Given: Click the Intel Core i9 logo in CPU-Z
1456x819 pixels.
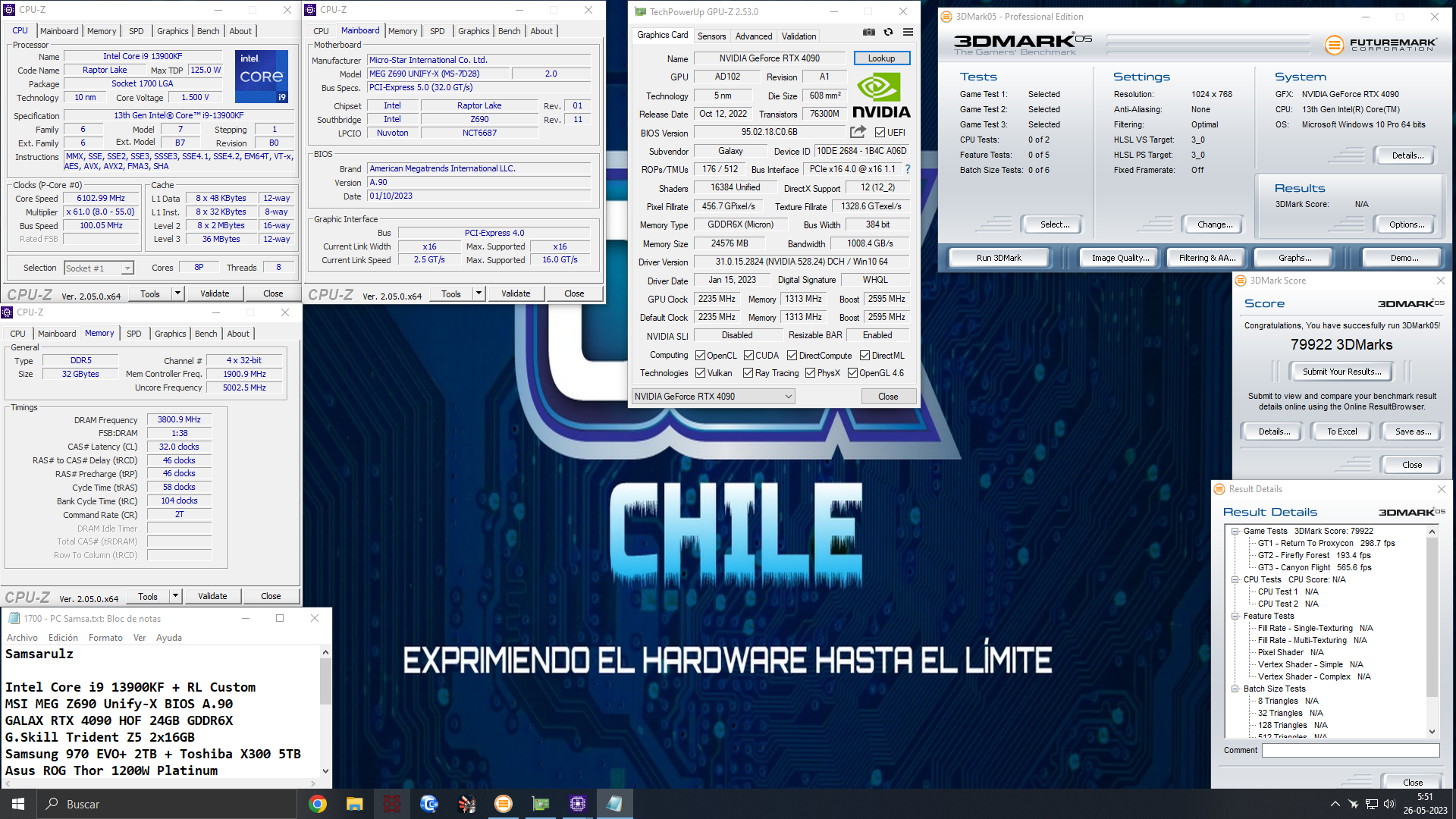Looking at the screenshot, I should (262, 77).
